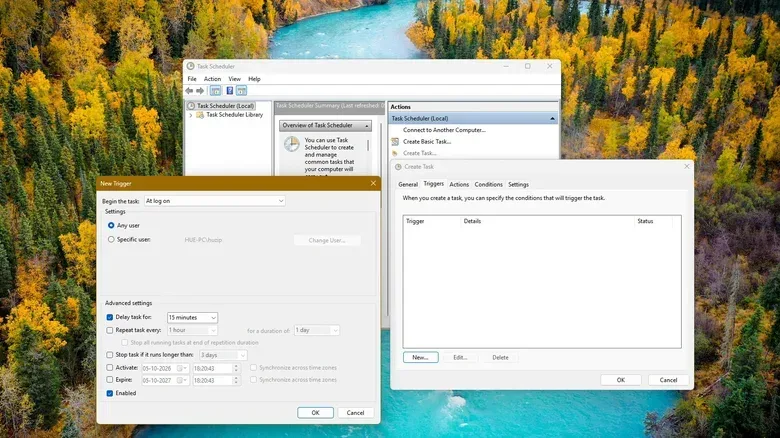Click the clock icon in the overview section
The image size is (780, 438).
tap(292, 144)
